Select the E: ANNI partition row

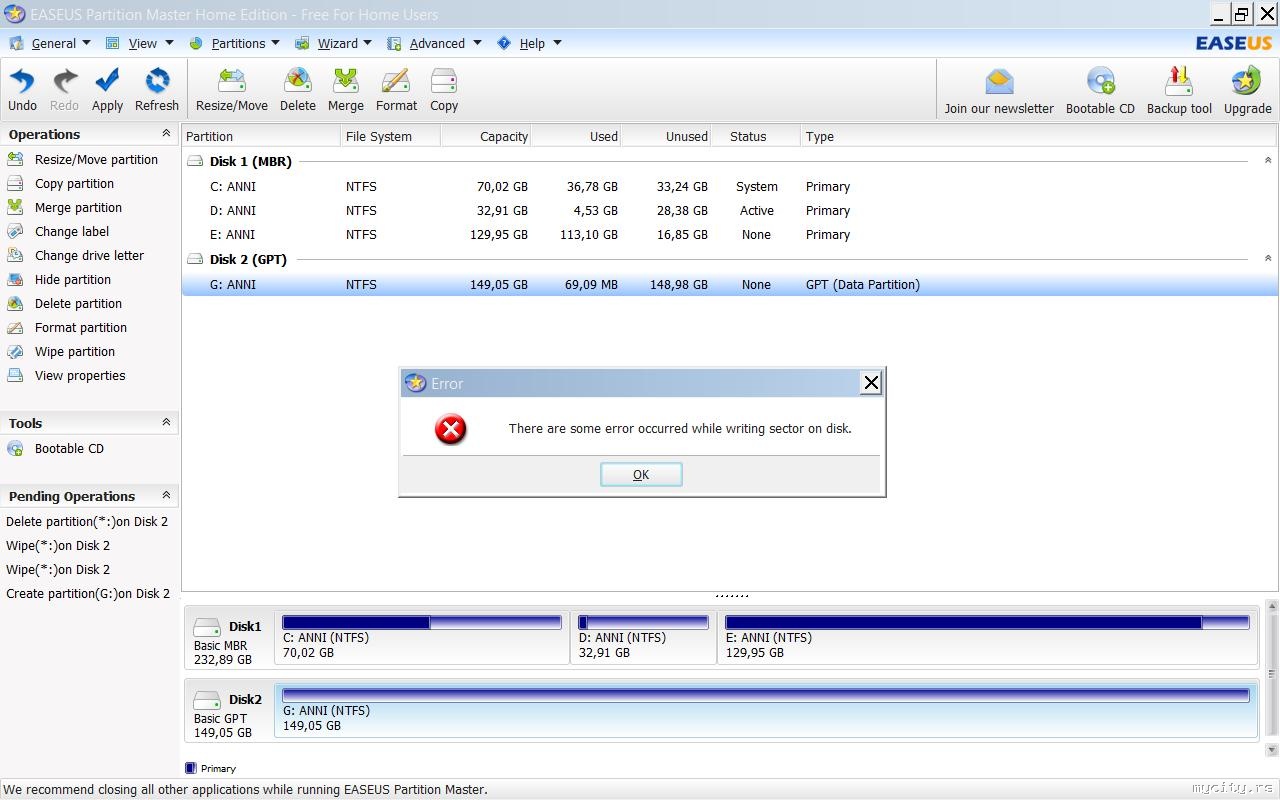(x=729, y=235)
